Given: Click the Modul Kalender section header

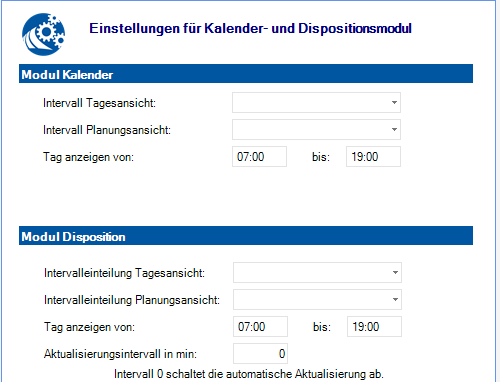Looking at the screenshot, I should click(246, 74).
